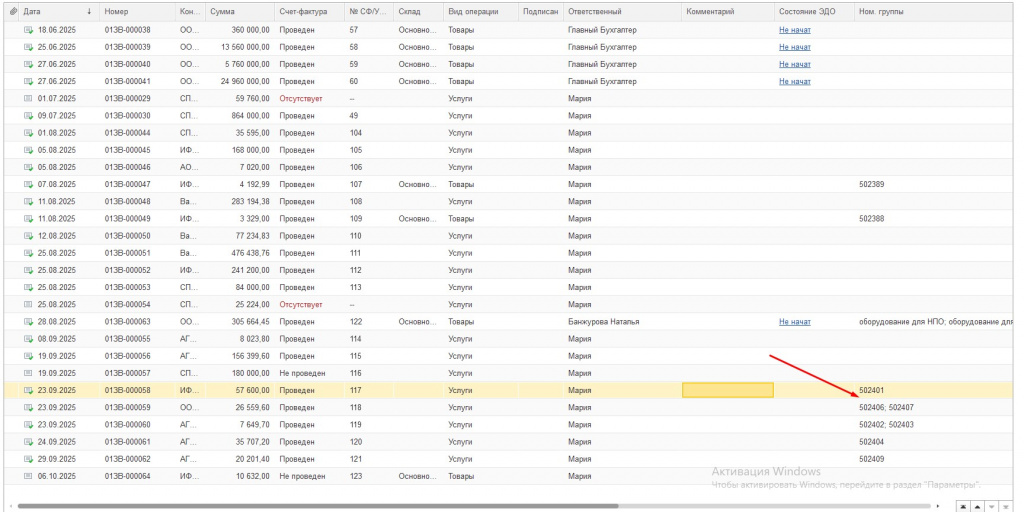Click the Подписан column header
Screen dimensions: 1024x512
[539, 12]
